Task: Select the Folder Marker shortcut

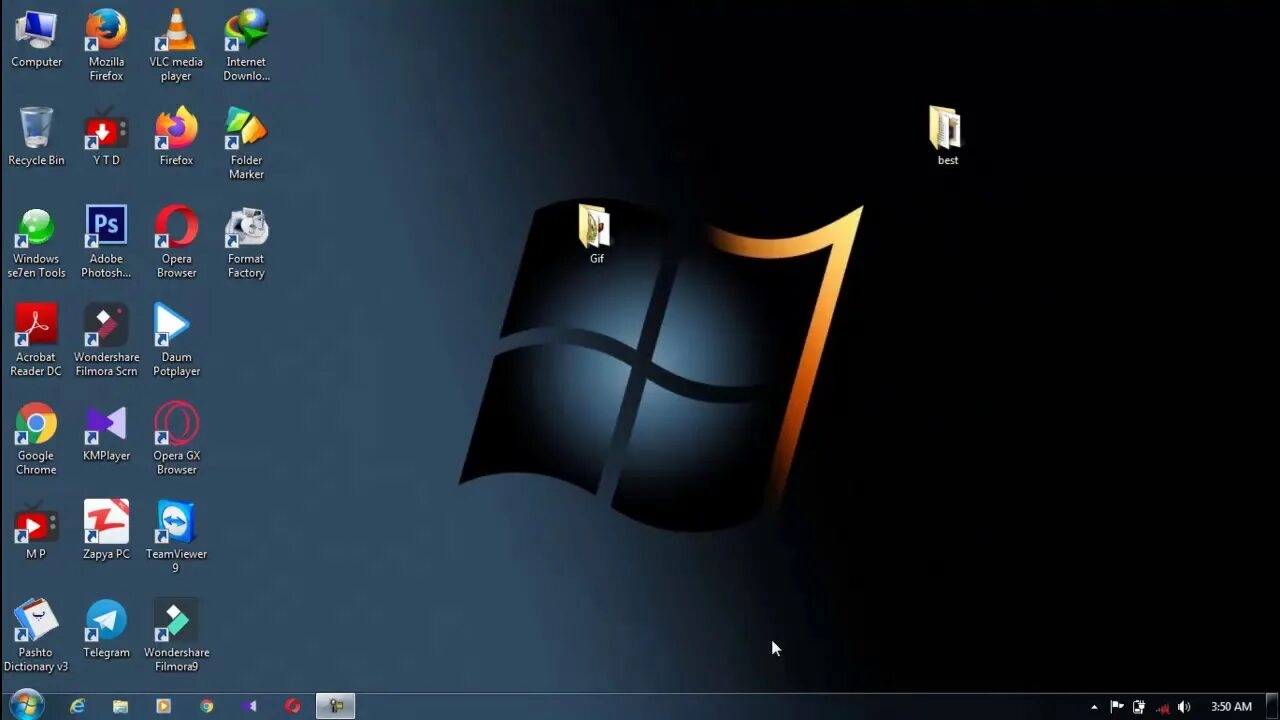Action: pos(246,144)
